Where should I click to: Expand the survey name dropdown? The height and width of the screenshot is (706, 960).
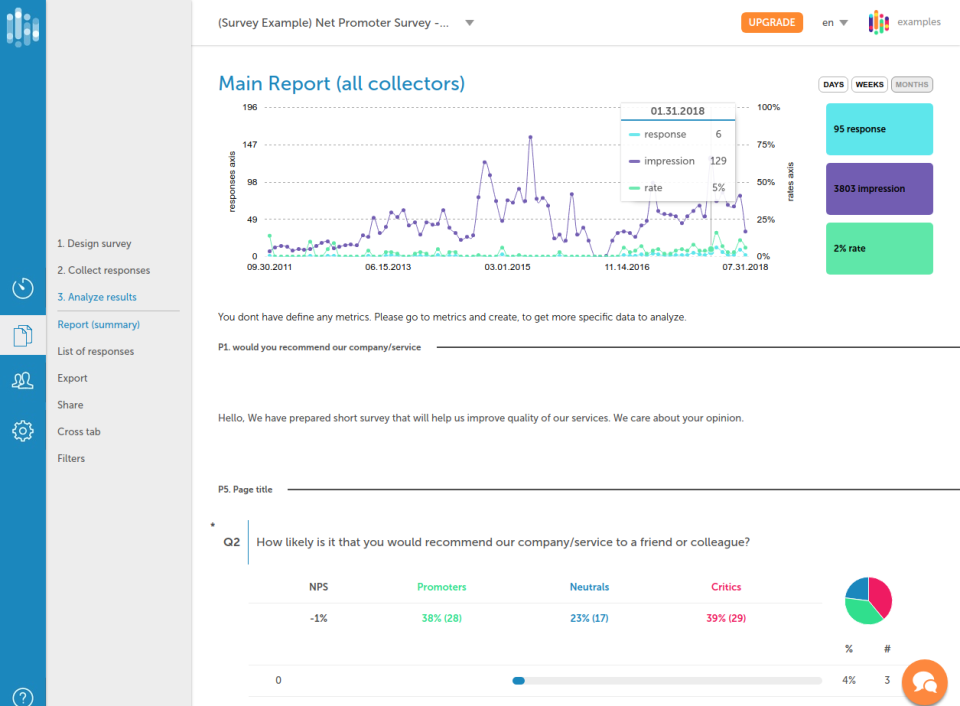click(470, 22)
